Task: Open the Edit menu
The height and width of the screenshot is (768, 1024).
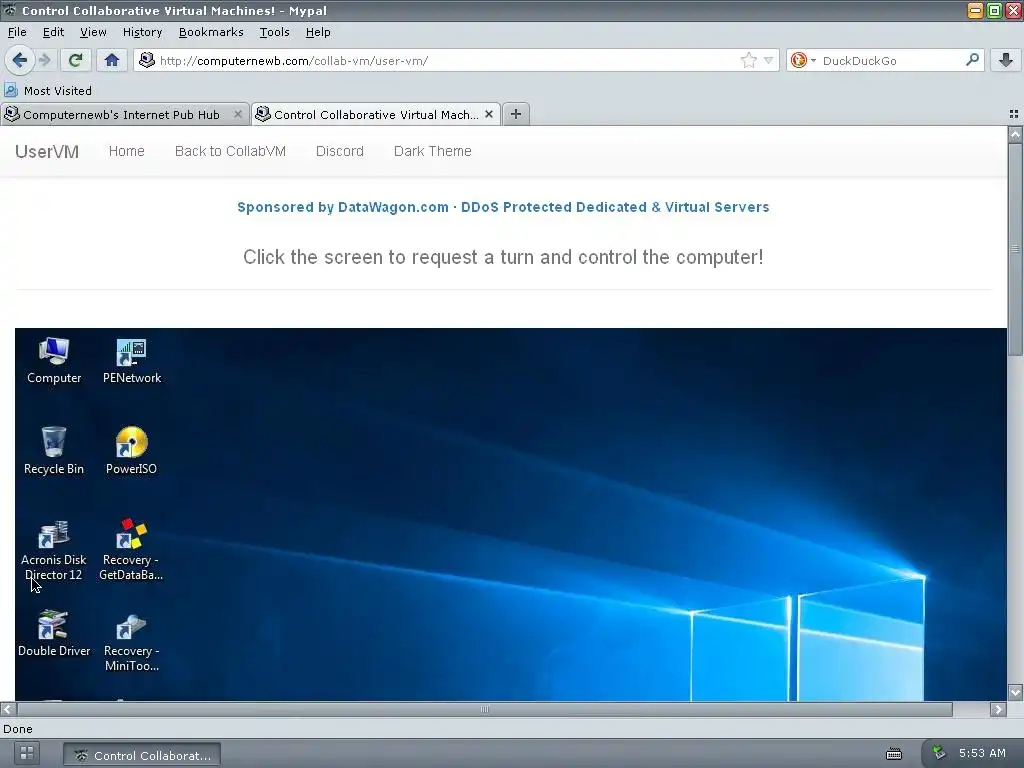Action: coord(53,32)
